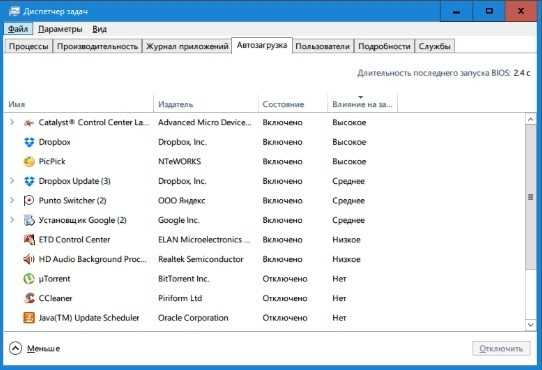Select the CCleaner entry name
This screenshot has height=370, width=542.
pos(55,298)
